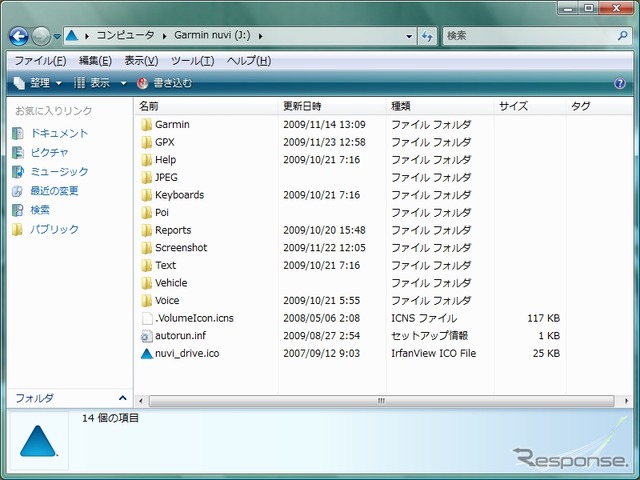Open the ヘルプ(H) menu
The image size is (640, 480).
point(249,61)
